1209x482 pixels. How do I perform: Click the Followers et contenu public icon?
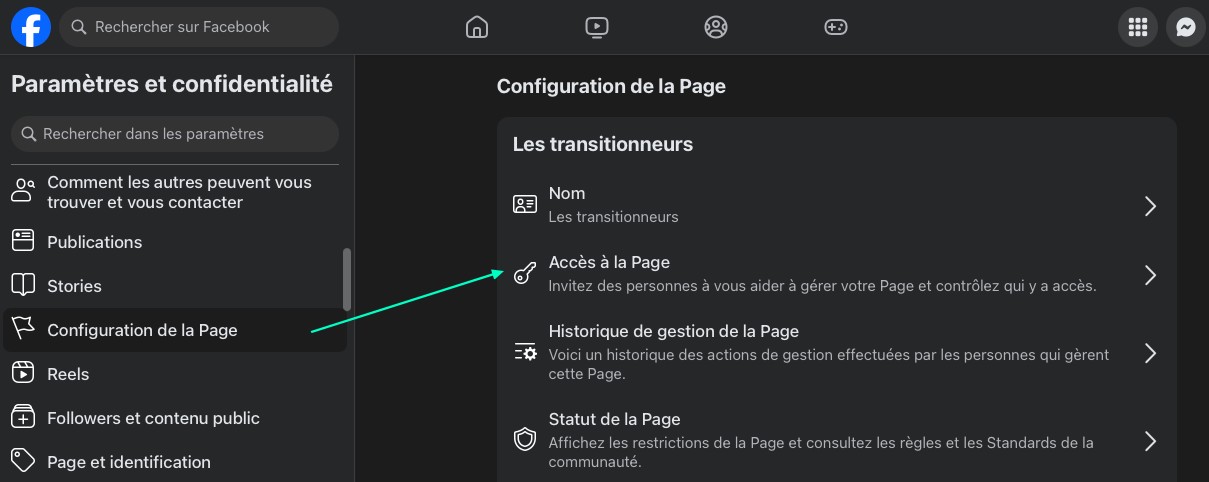[x=23, y=416]
